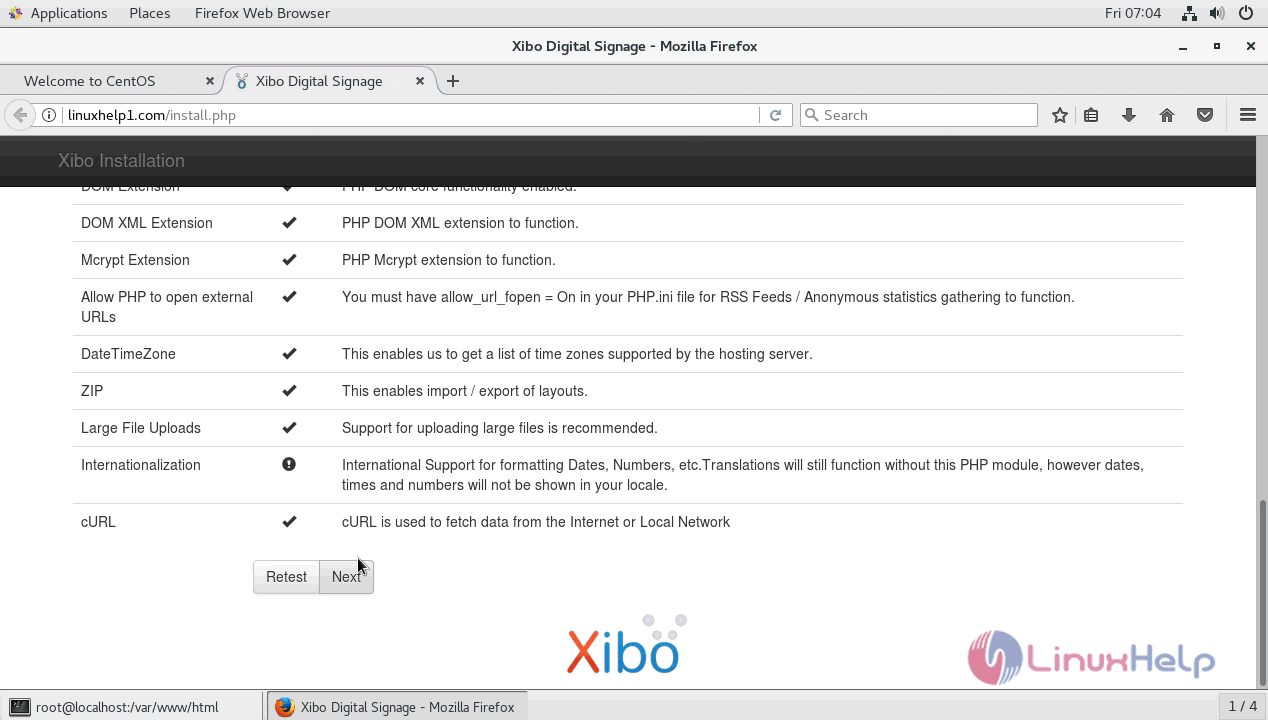Click the ZIP check mark icon
The image size is (1268, 720).
coord(289,390)
